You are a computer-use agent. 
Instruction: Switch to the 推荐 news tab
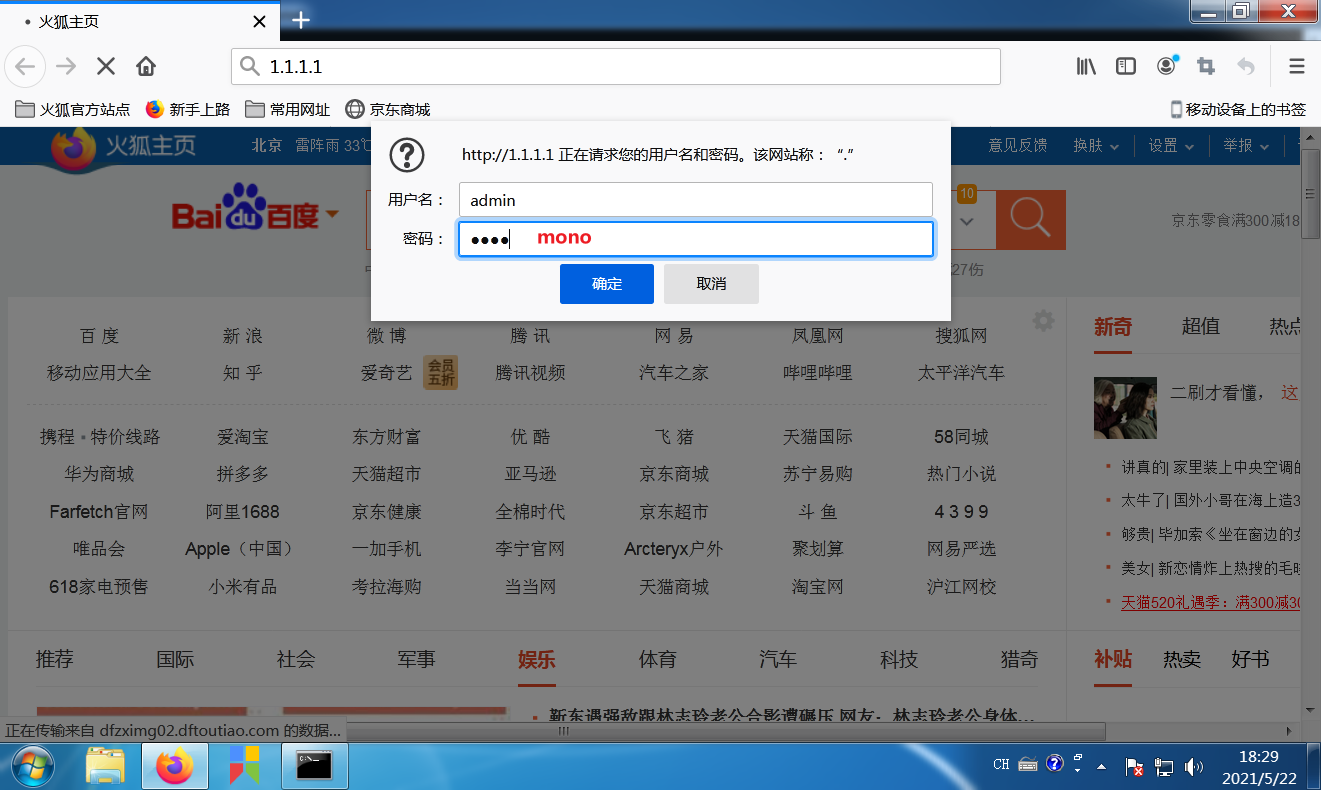pos(55,659)
